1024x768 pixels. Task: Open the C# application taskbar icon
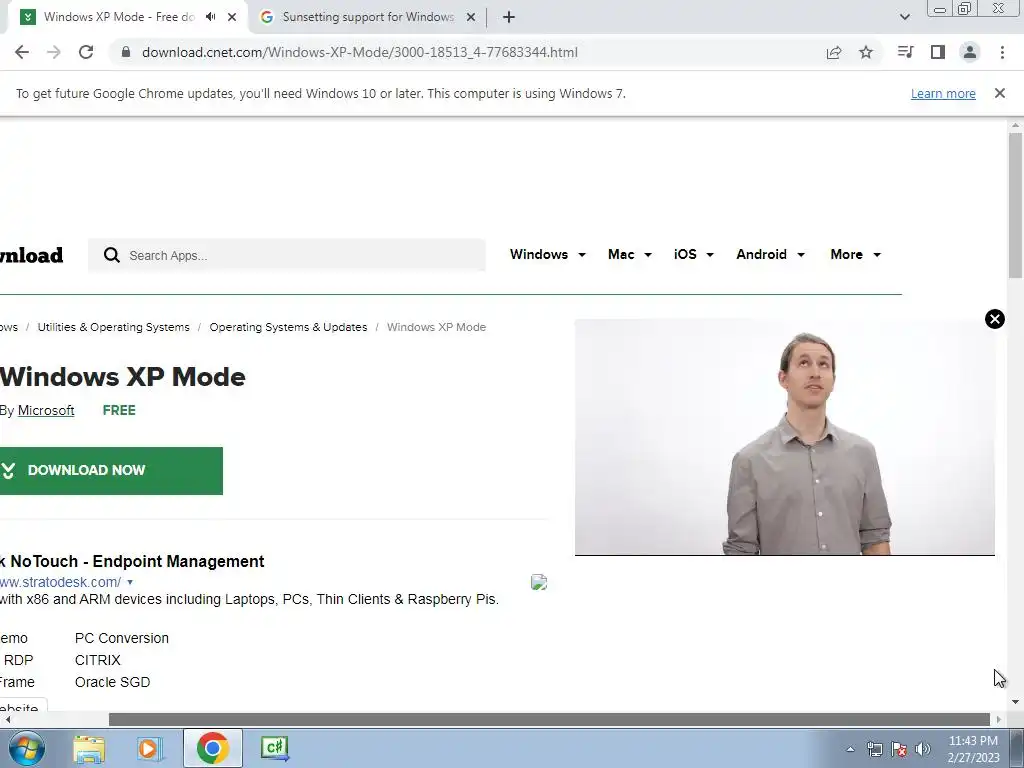(x=274, y=748)
